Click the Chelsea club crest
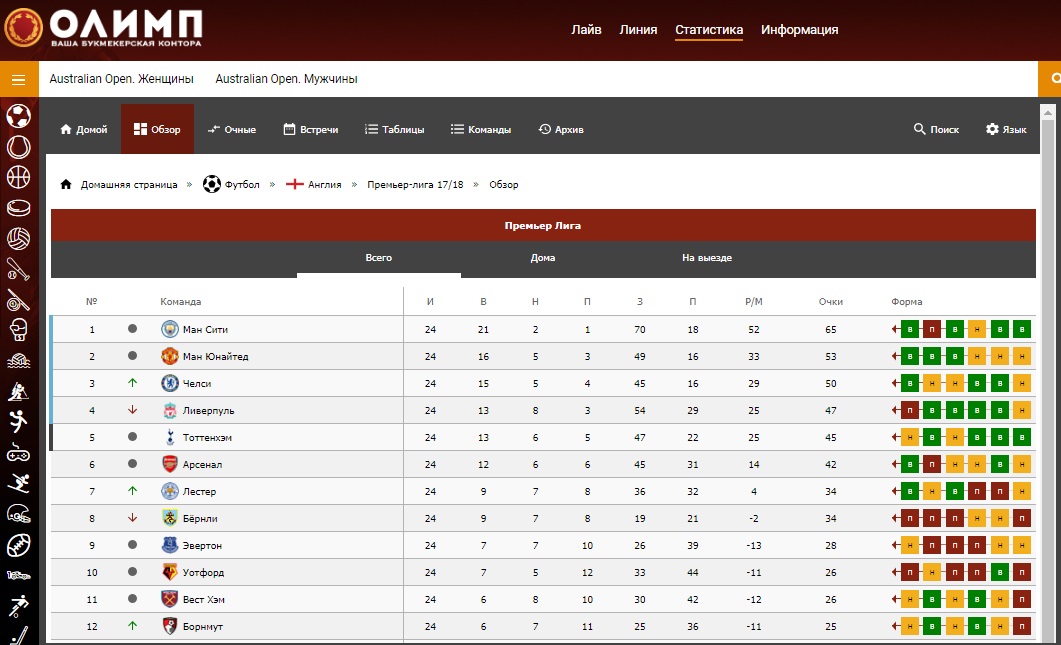1061x645 pixels. pyautogui.click(x=170, y=383)
